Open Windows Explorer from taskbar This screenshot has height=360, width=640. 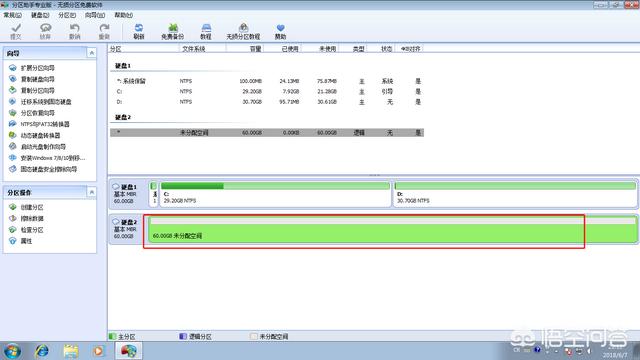[x=71, y=351]
